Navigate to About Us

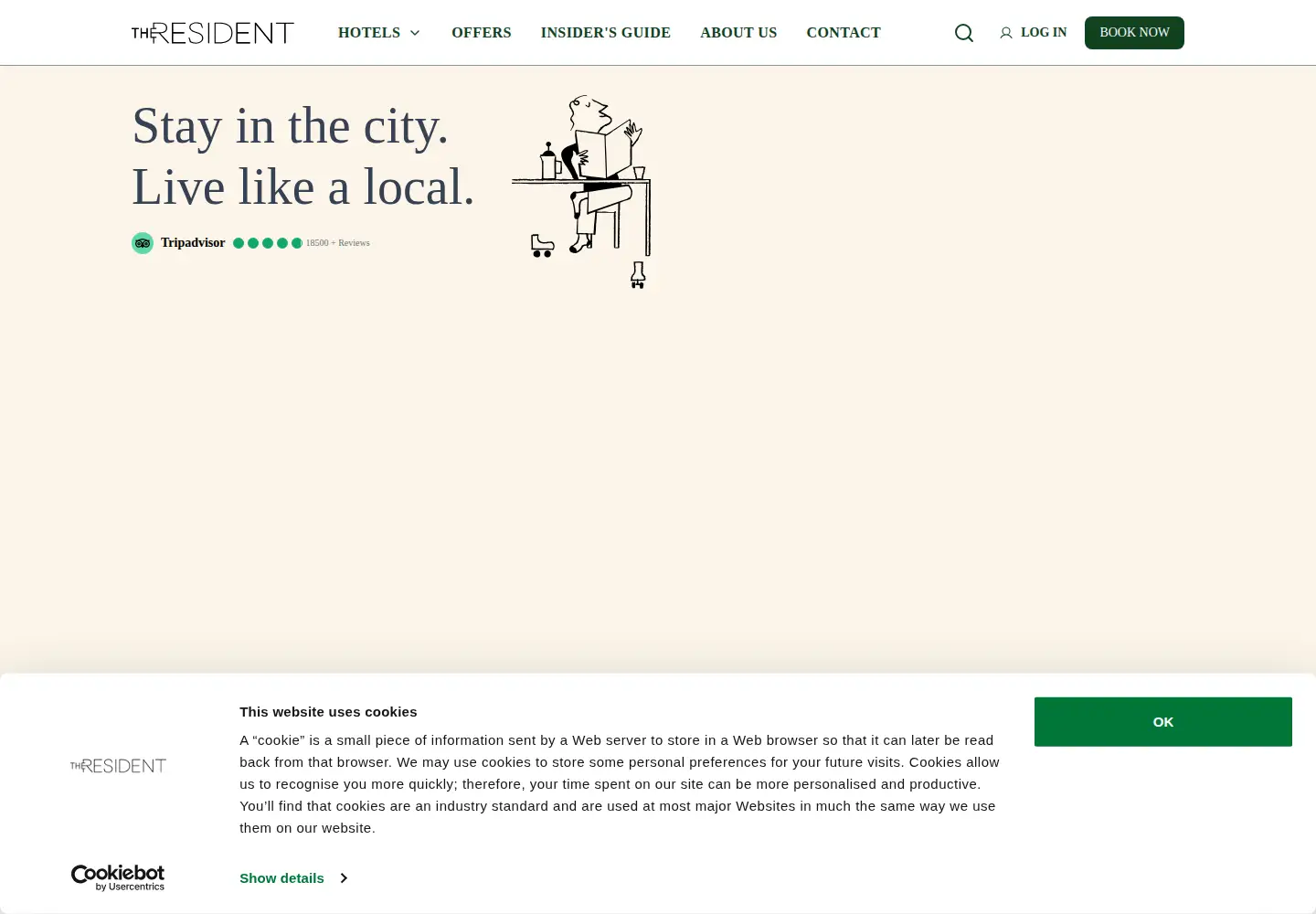(738, 33)
